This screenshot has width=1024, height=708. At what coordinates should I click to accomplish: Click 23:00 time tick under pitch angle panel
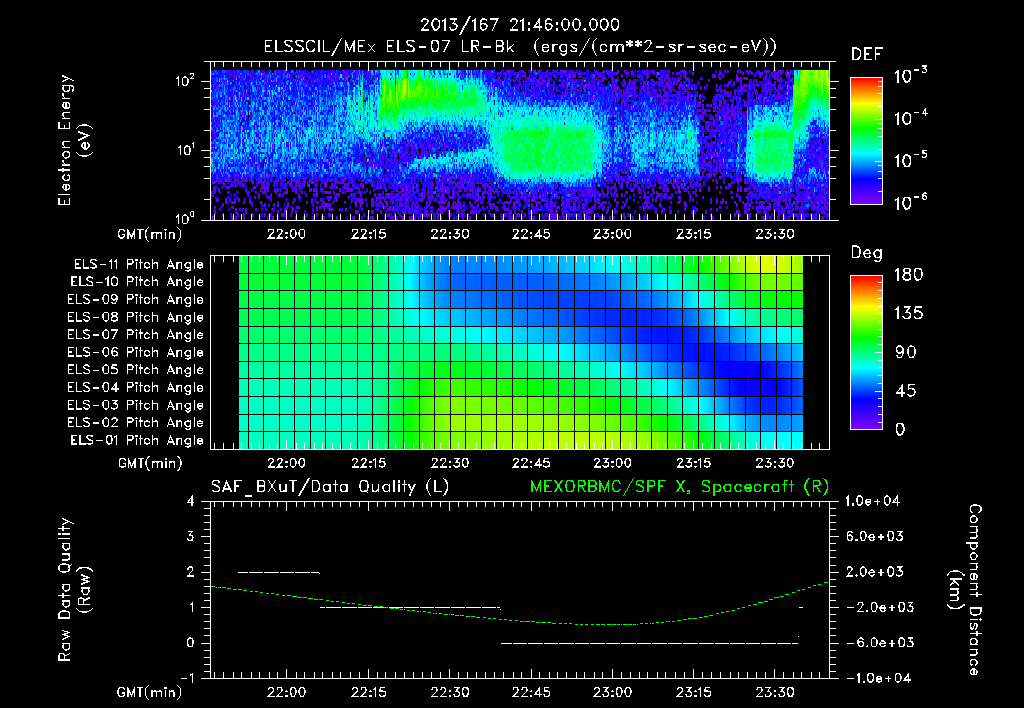tap(613, 464)
